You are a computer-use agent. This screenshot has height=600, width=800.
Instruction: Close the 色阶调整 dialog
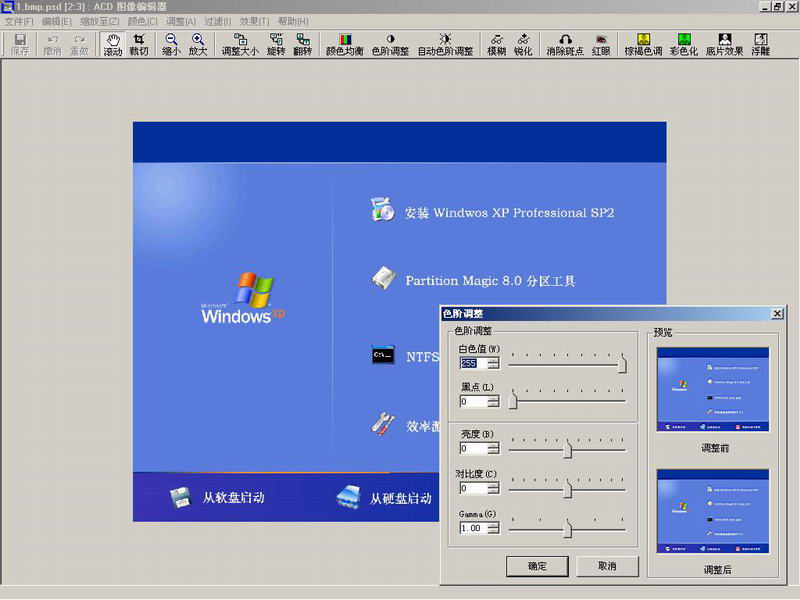(777, 313)
